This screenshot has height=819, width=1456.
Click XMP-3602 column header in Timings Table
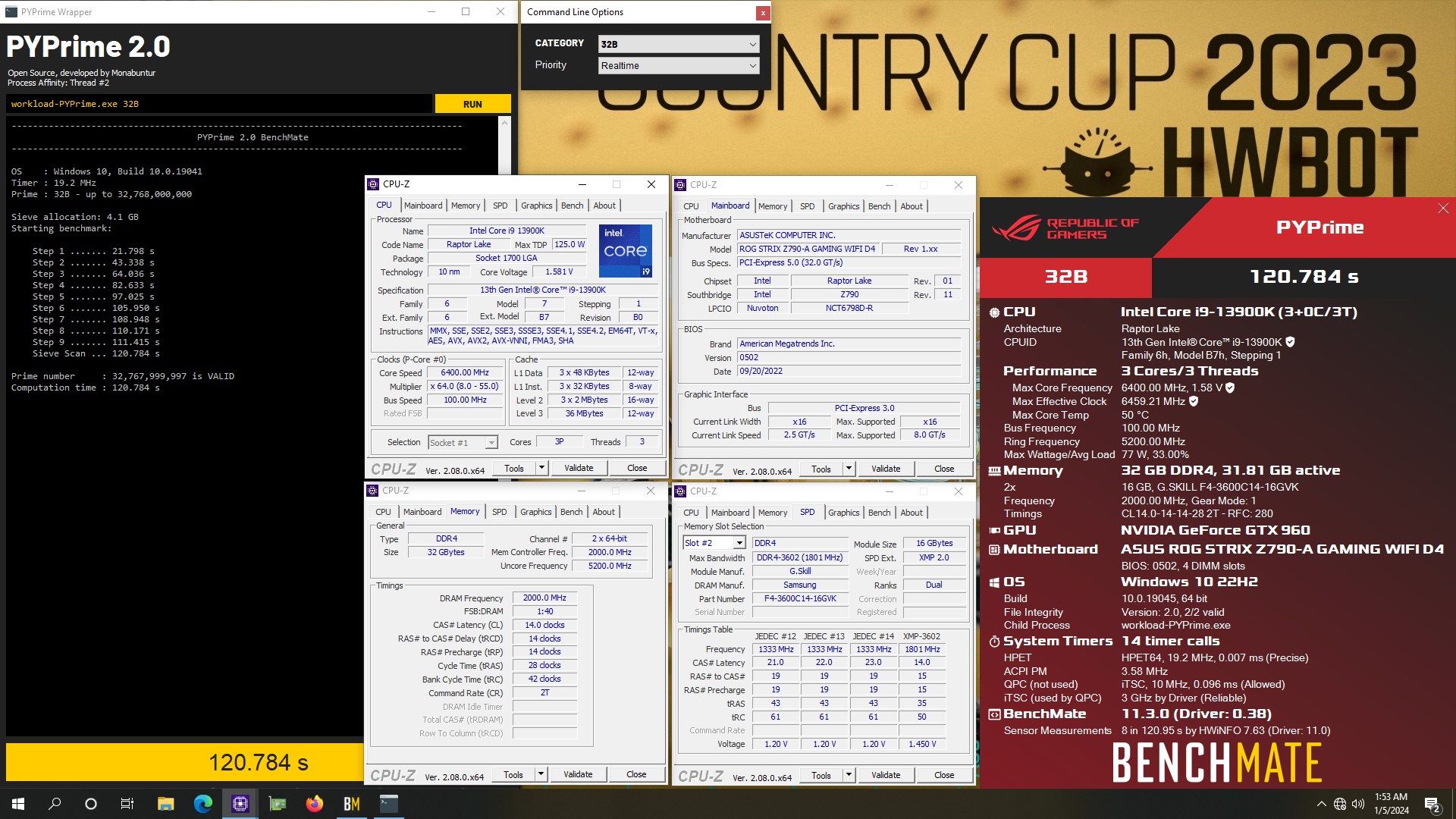click(x=921, y=636)
